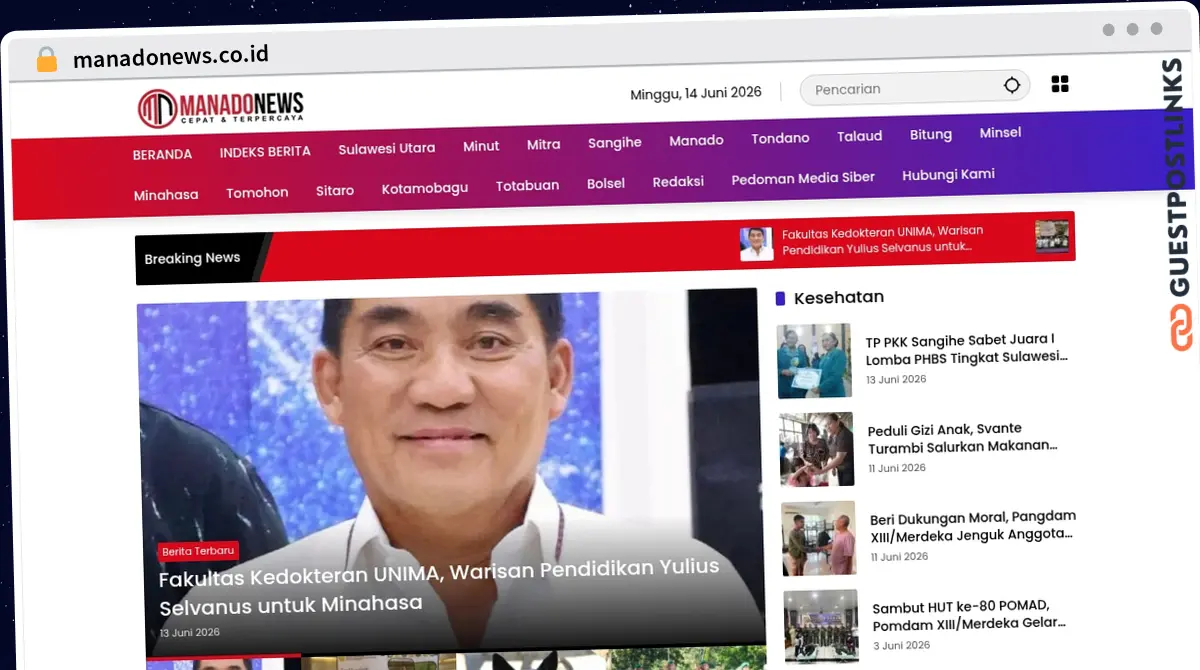Select Manado in navigation
1200x670 pixels.
pyautogui.click(x=696, y=140)
